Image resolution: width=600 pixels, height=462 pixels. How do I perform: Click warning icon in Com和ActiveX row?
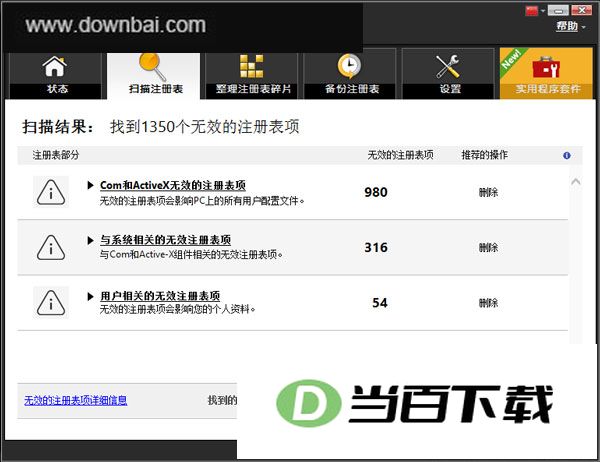click(51, 192)
